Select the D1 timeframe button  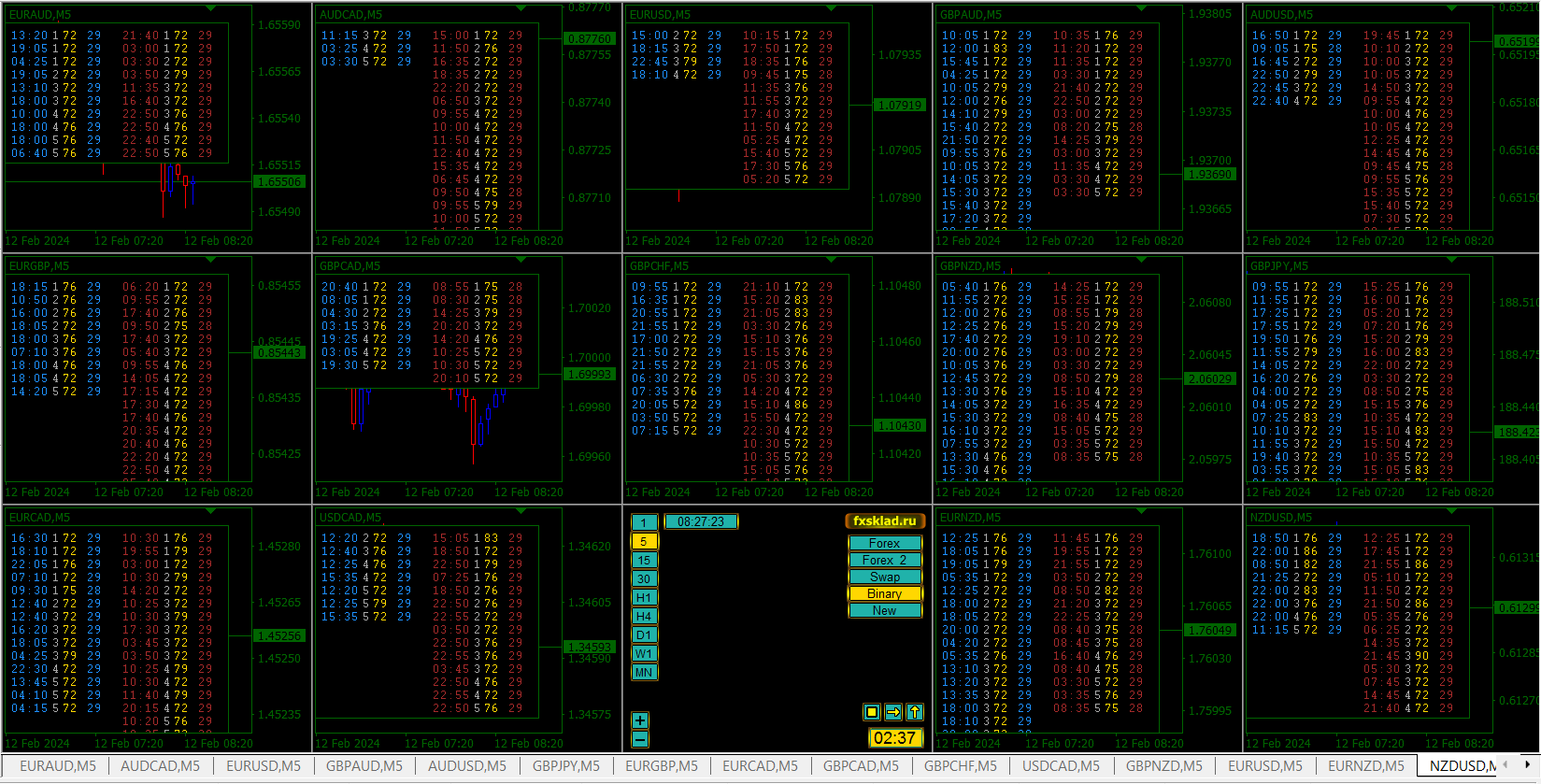644,634
